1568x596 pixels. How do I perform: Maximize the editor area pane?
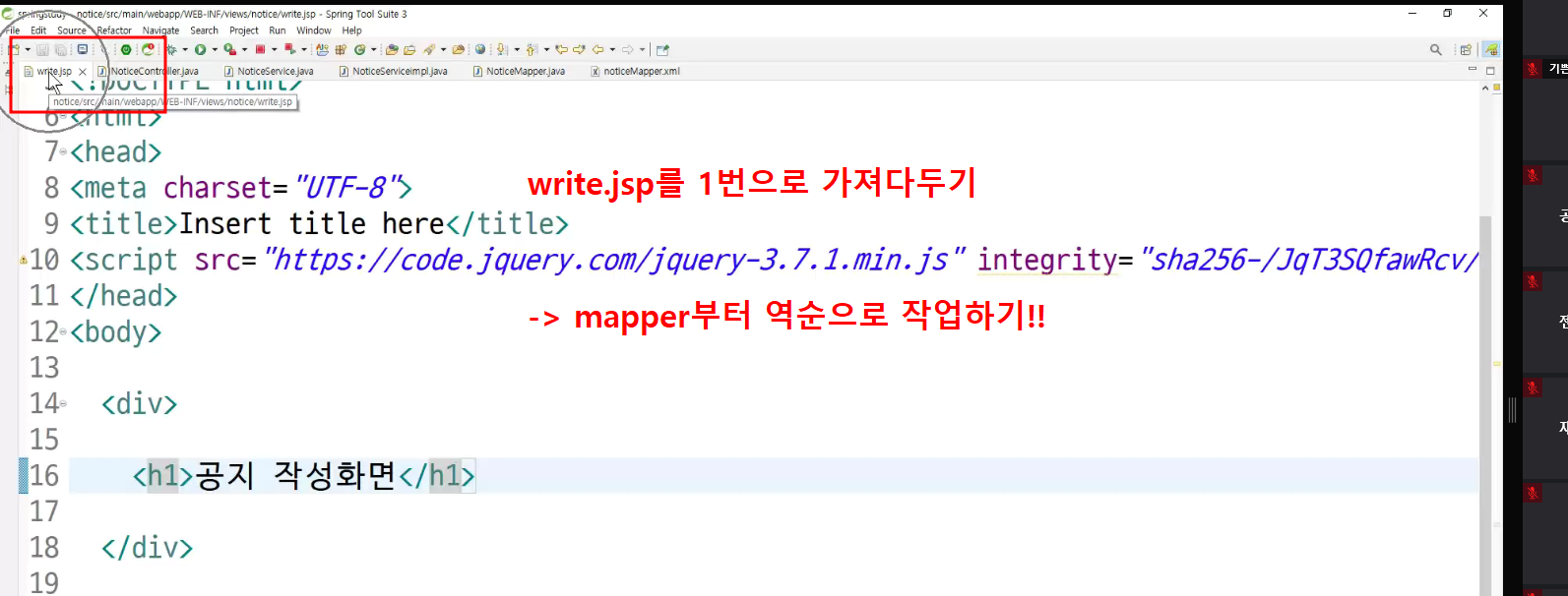(x=1490, y=70)
